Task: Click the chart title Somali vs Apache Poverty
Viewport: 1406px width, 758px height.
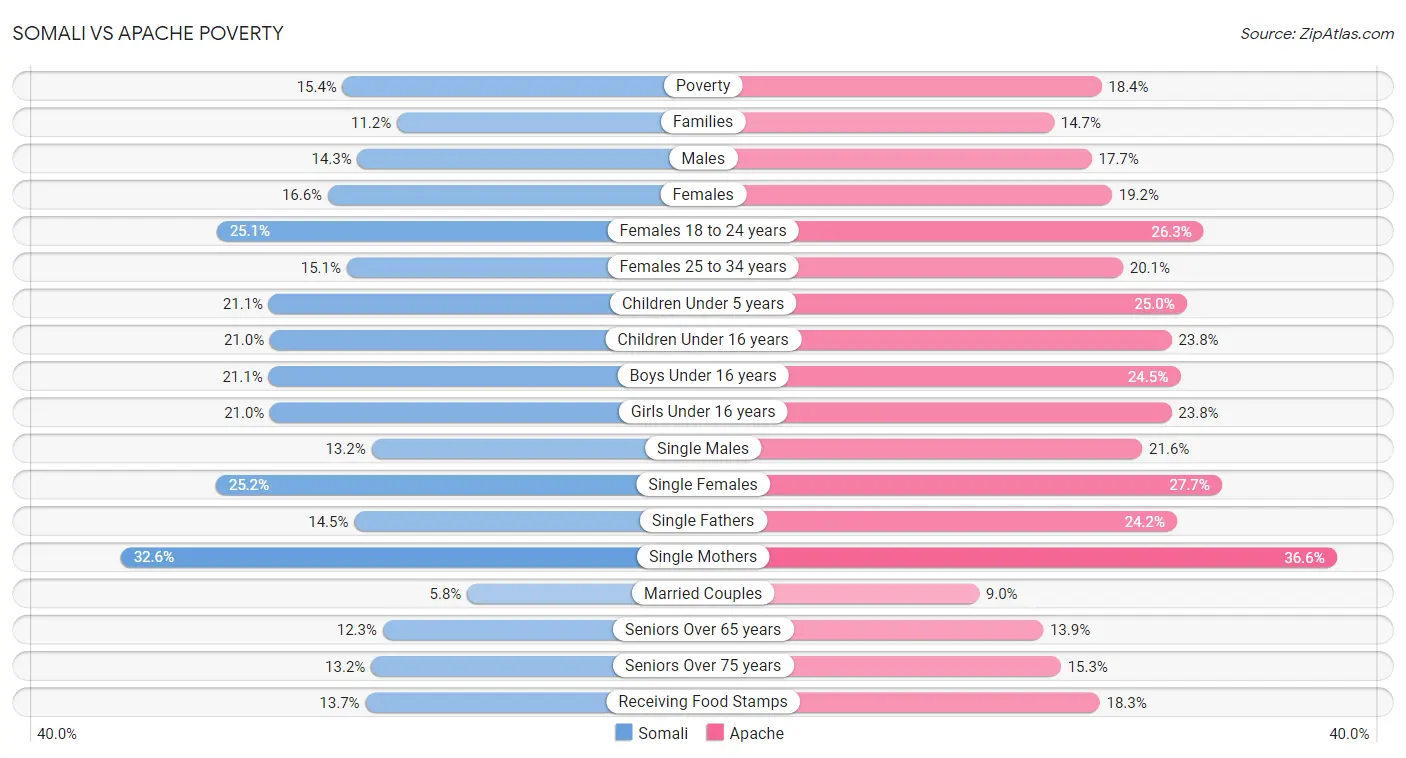Action: (148, 33)
